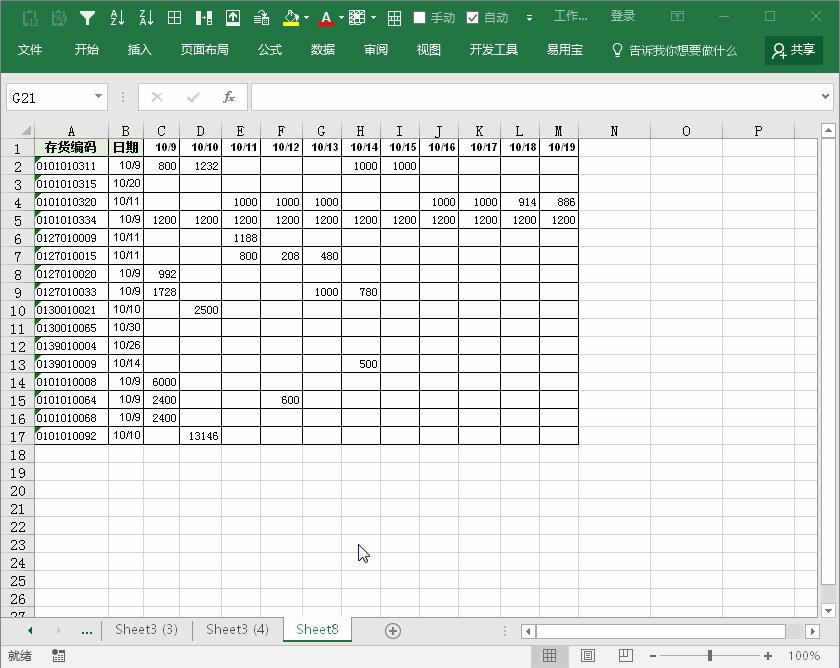
Task: Click the zoom slider handle
Action: (x=710, y=655)
